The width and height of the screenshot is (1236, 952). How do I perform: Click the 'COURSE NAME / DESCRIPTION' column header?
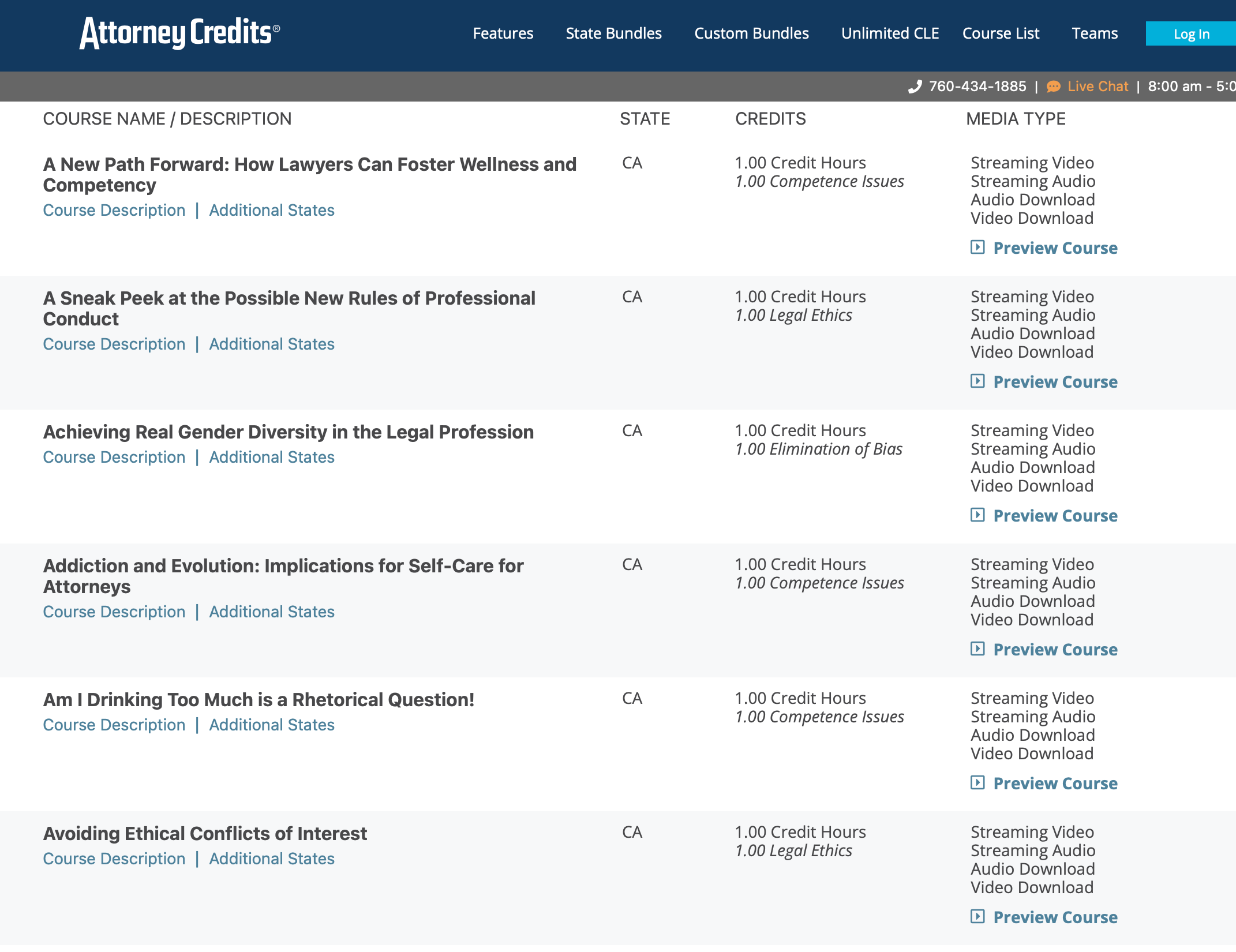(x=167, y=119)
